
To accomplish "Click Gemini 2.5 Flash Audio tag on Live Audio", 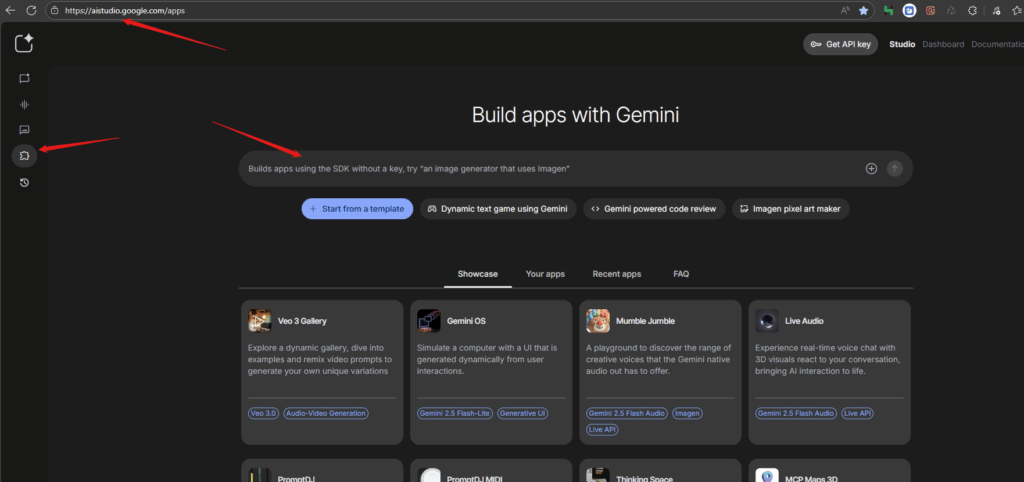I will coord(796,413).
